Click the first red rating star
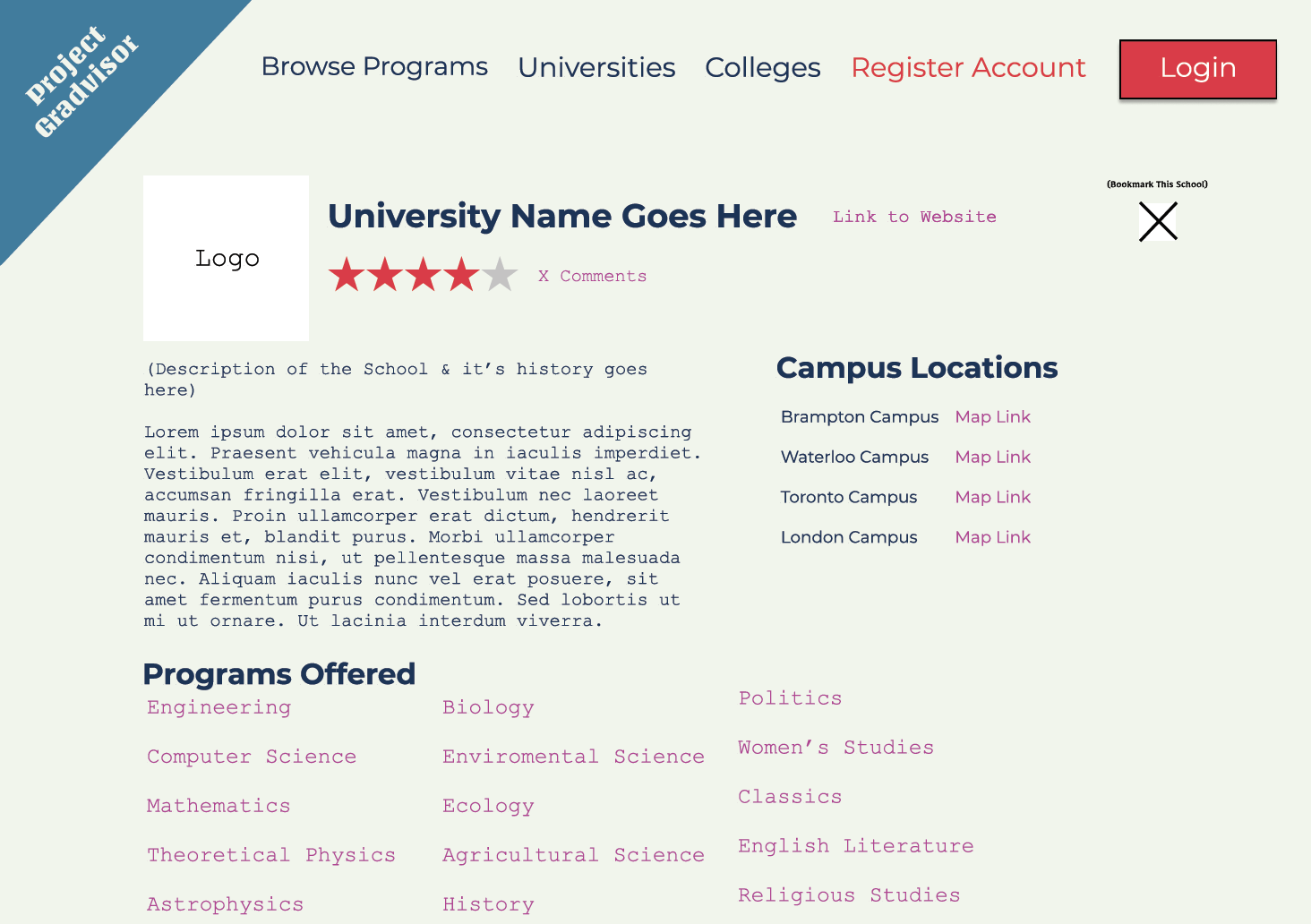Screen dimensions: 1311x924 tap(346, 275)
